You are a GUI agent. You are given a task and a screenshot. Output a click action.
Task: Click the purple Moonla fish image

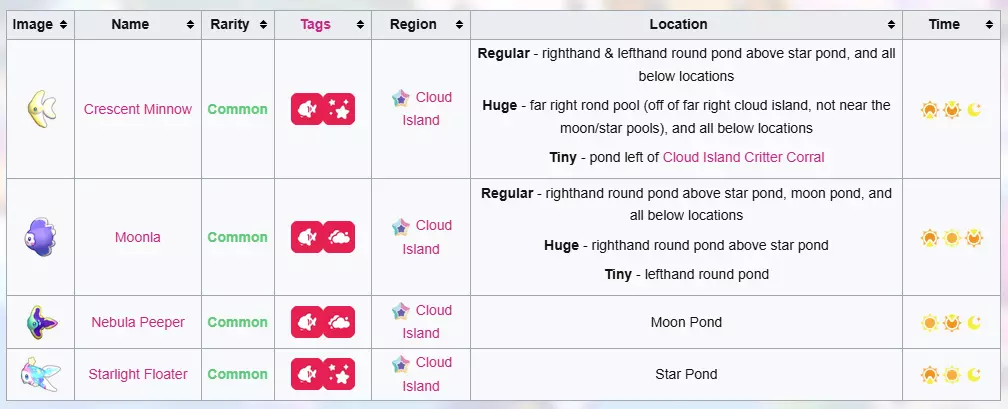39,237
